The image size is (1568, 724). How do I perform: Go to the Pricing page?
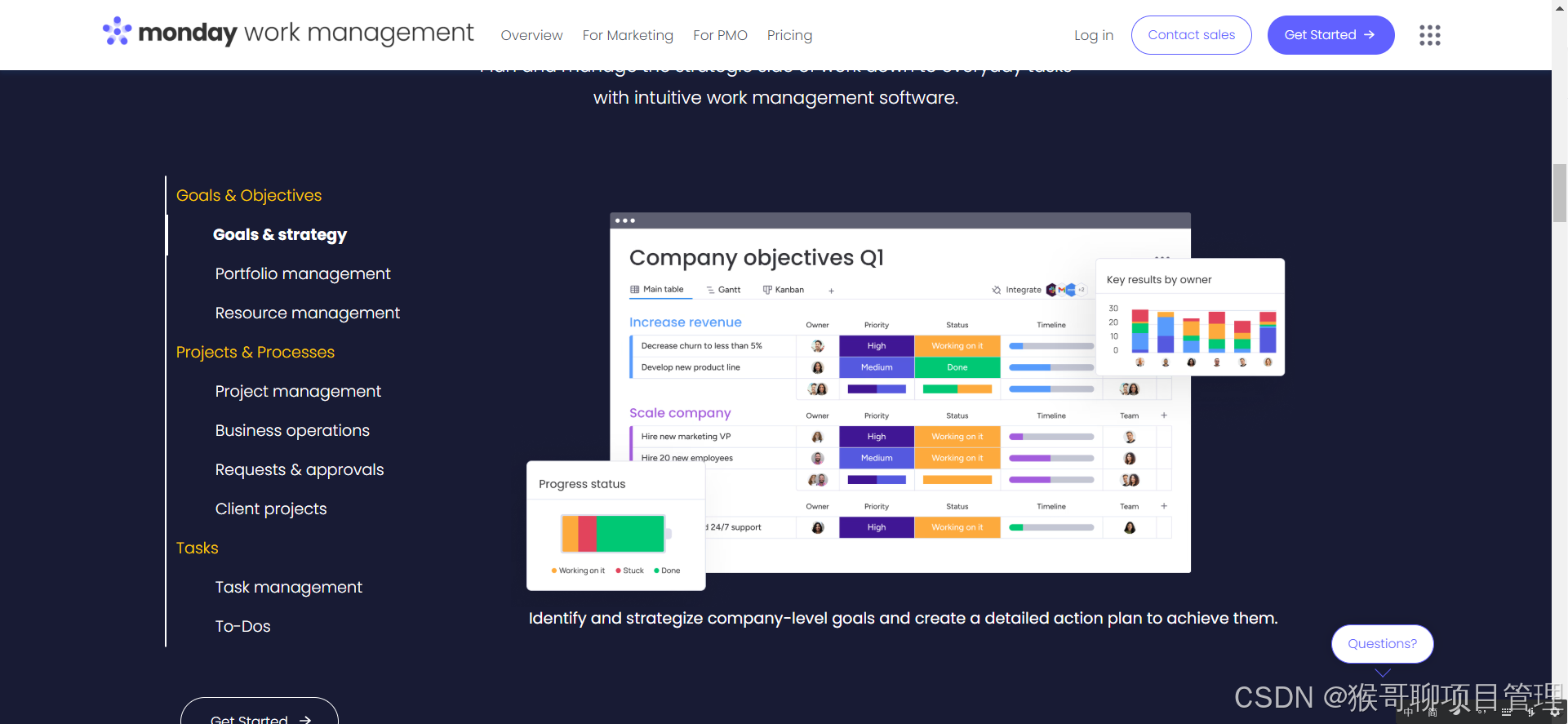[x=789, y=35]
